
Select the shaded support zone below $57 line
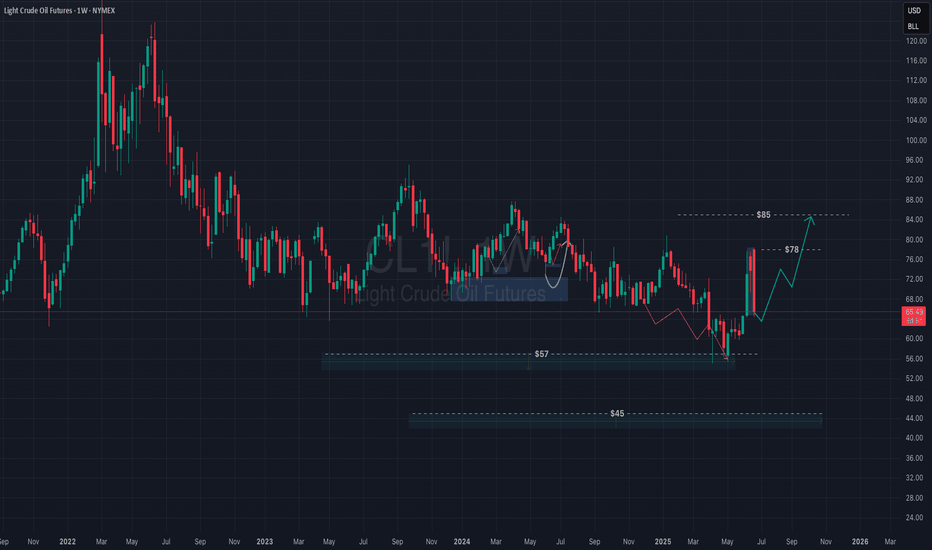528,362
